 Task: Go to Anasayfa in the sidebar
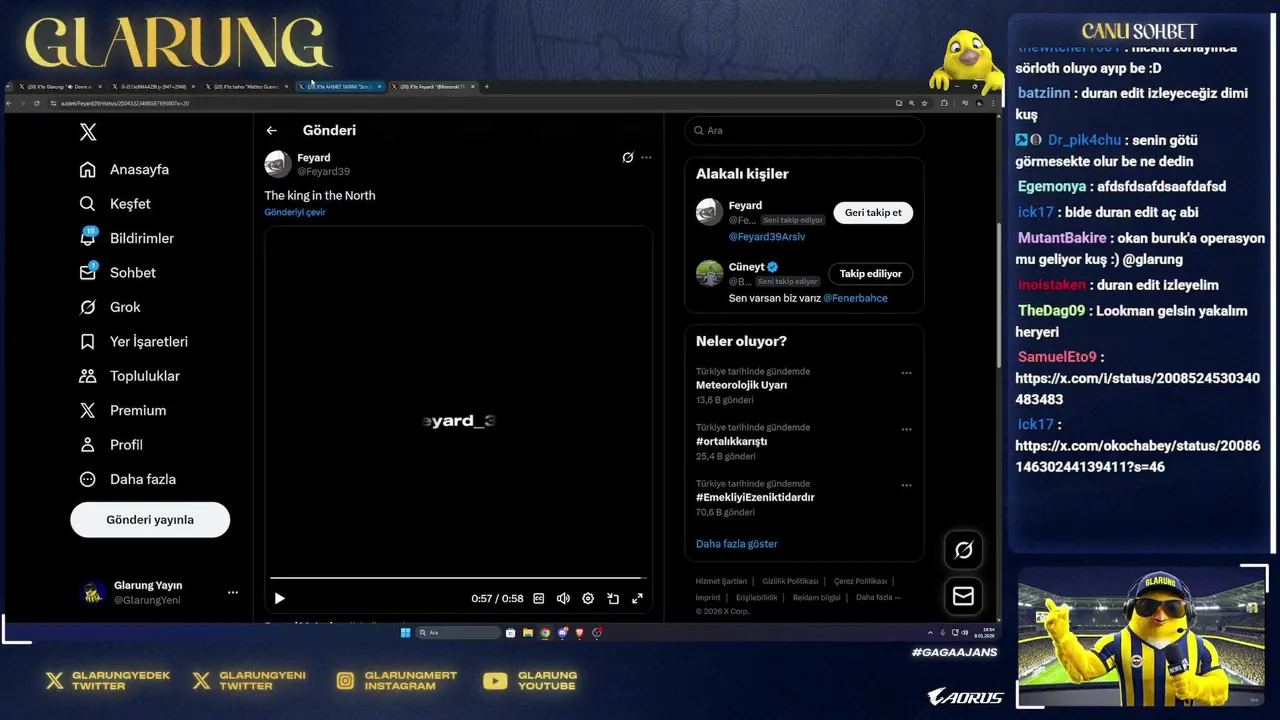(125, 169)
